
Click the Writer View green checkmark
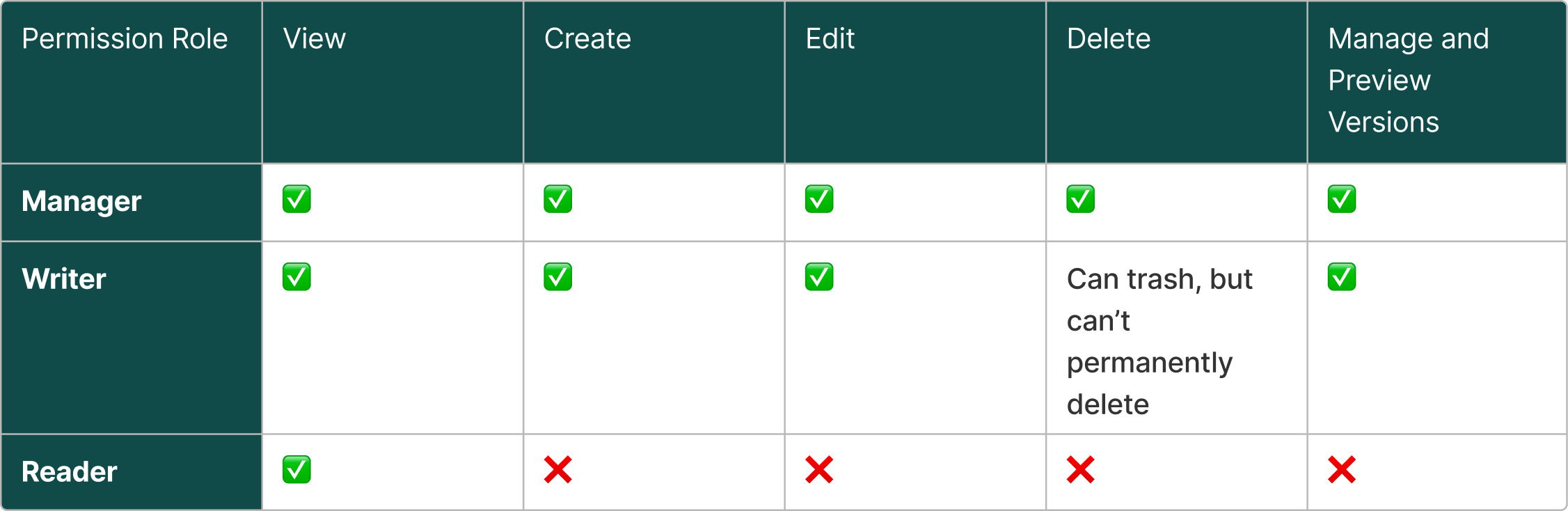click(296, 277)
